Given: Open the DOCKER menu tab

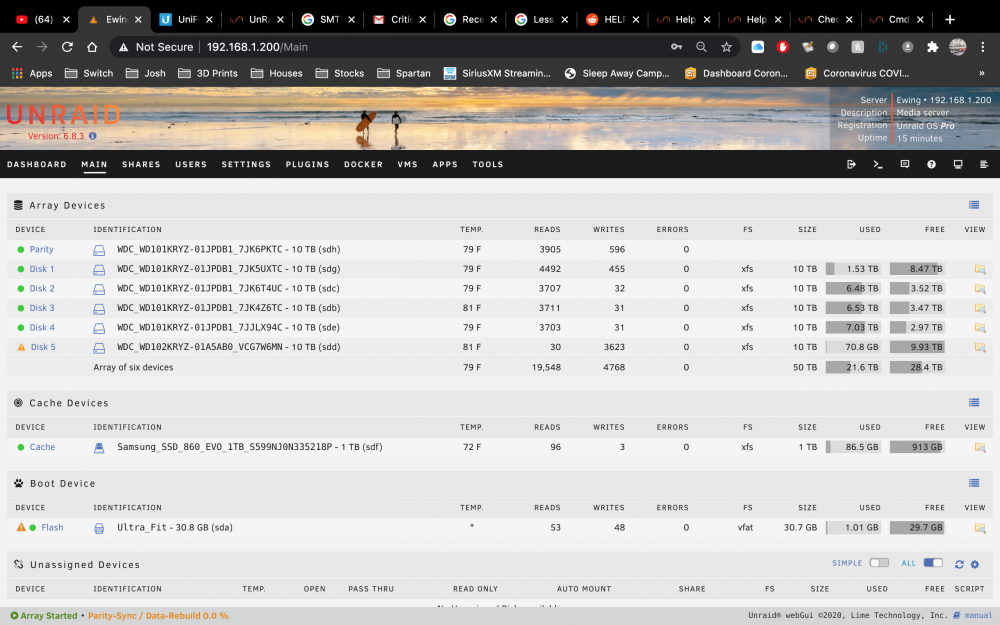Looking at the screenshot, I should point(364,165).
